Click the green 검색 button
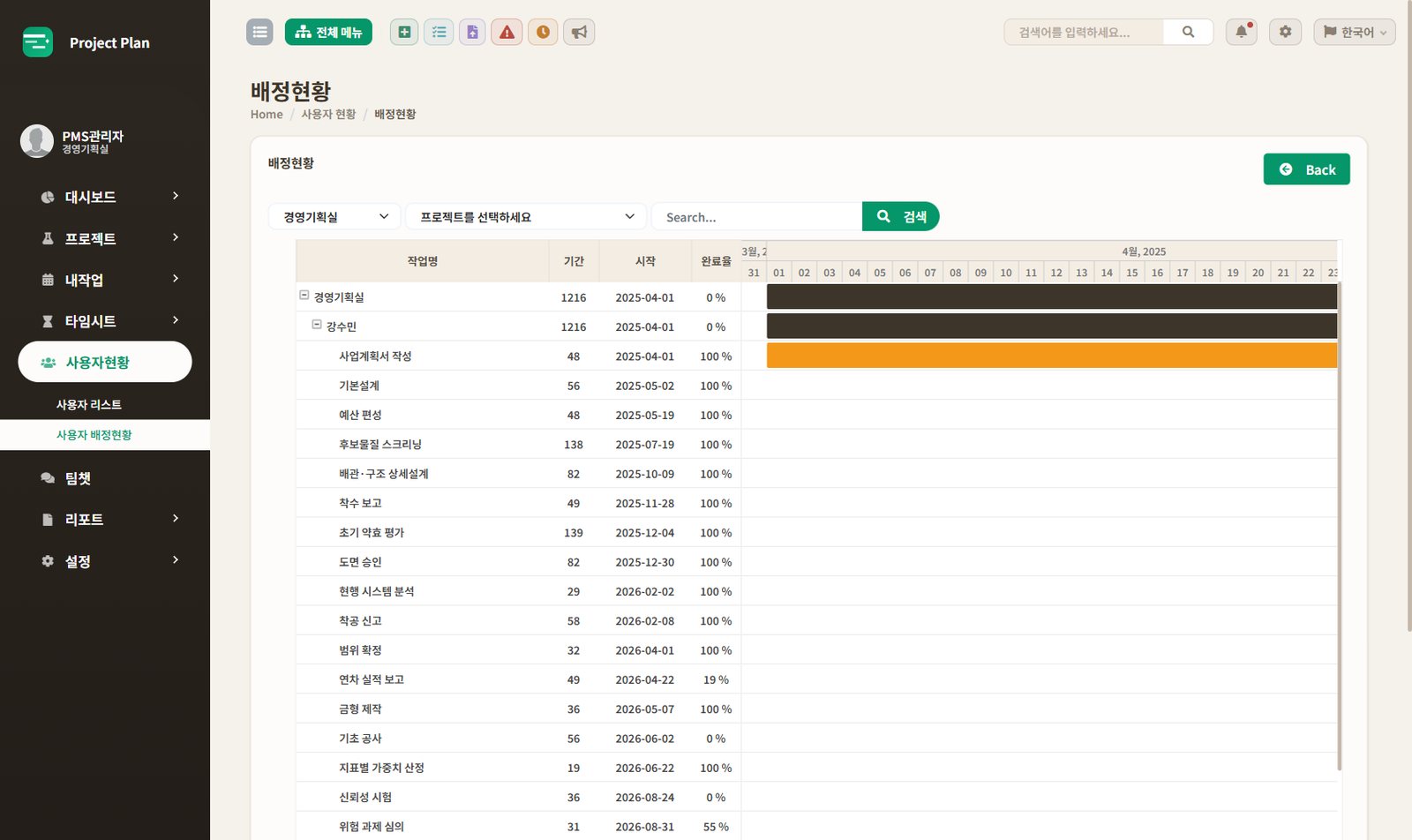 [x=900, y=216]
